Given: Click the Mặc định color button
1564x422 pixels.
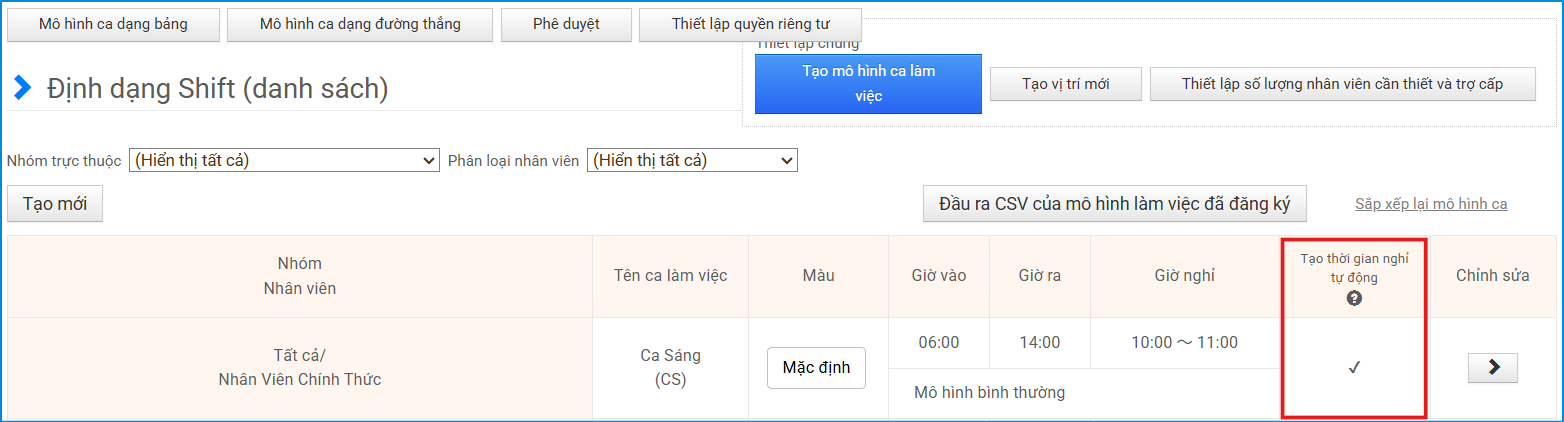Looking at the screenshot, I should coord(816,368).
